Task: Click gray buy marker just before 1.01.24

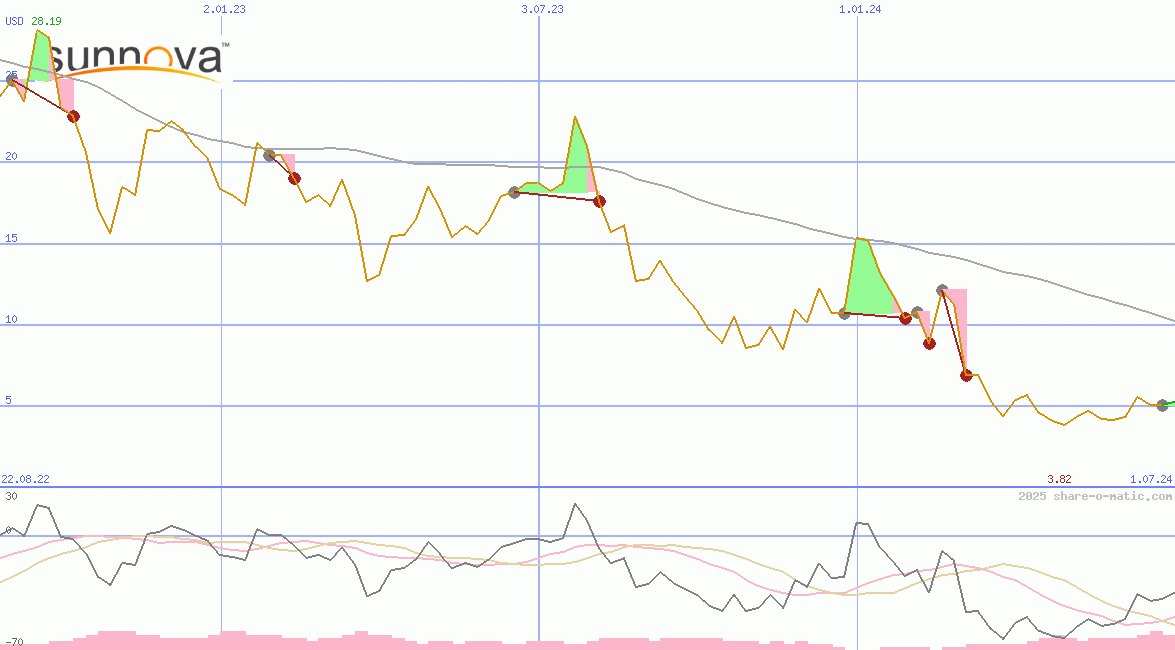Action: click(x=845, y=313)
